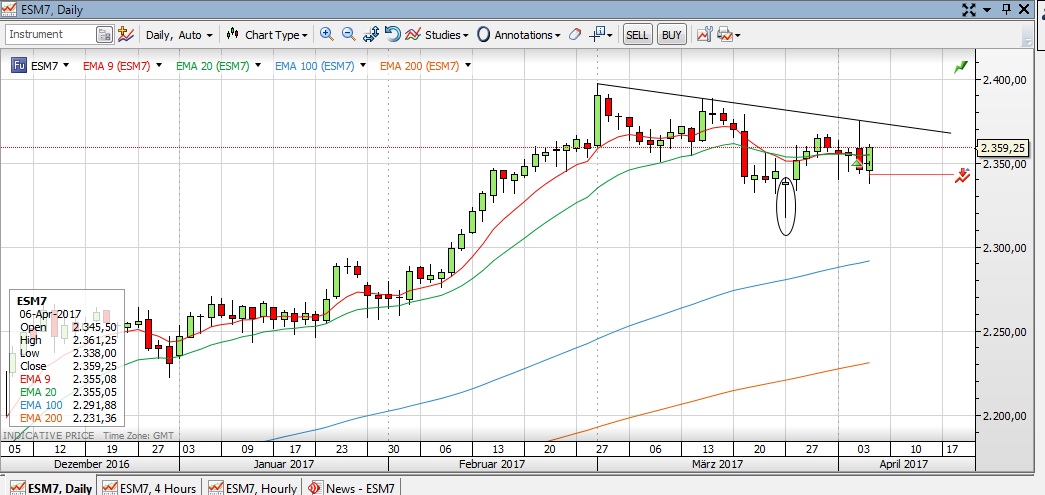The height and width of the screenshot is (495, 1045).
Task: Click the Close value 2.359,25 in data box
Action: pyautogui.click(x=95, y=366)
